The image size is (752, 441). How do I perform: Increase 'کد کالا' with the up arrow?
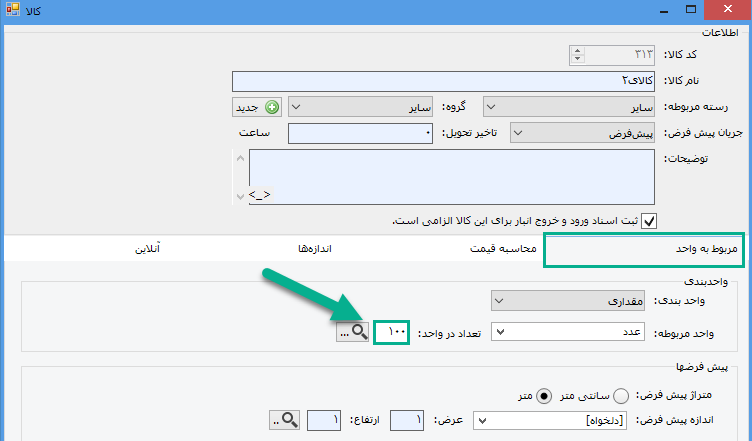pyautogui.click(x=577, y=50)
